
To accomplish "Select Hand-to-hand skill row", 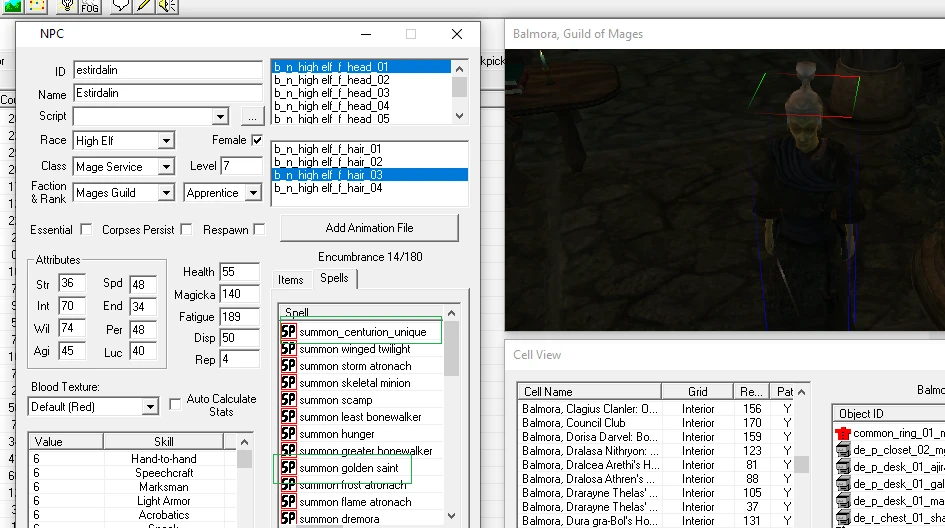I will click(x=133, y=459).
